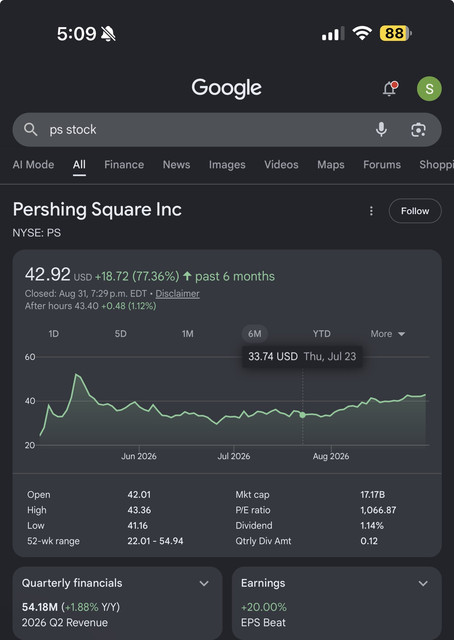Click the Pershing Square Inc title
Viewport: 454px width, 640px height.
[x=97, y=209]
